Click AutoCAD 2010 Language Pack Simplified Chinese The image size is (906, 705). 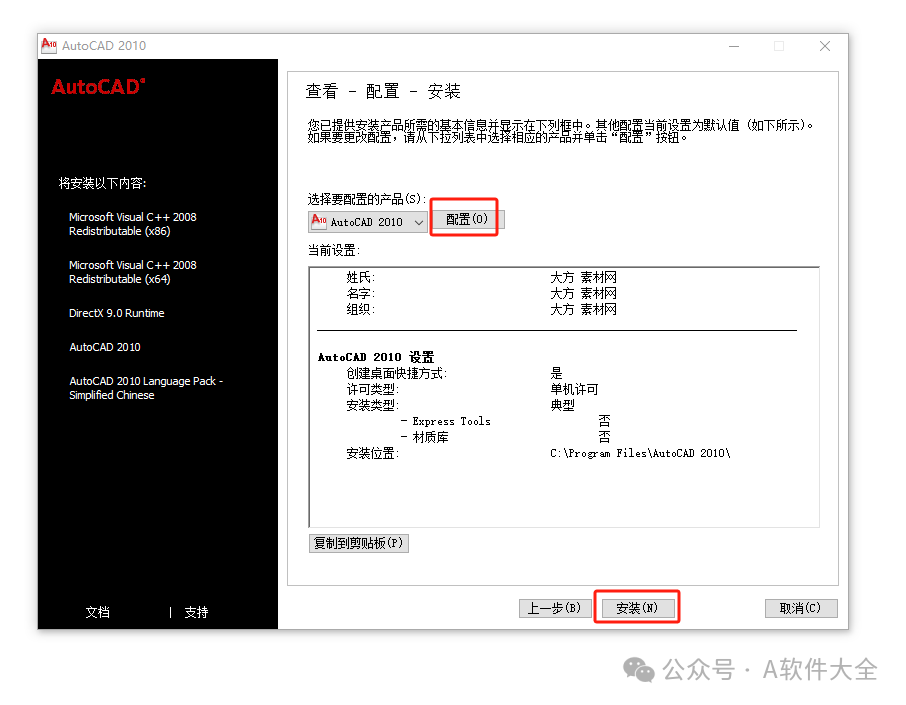click(x=146, y=388)
